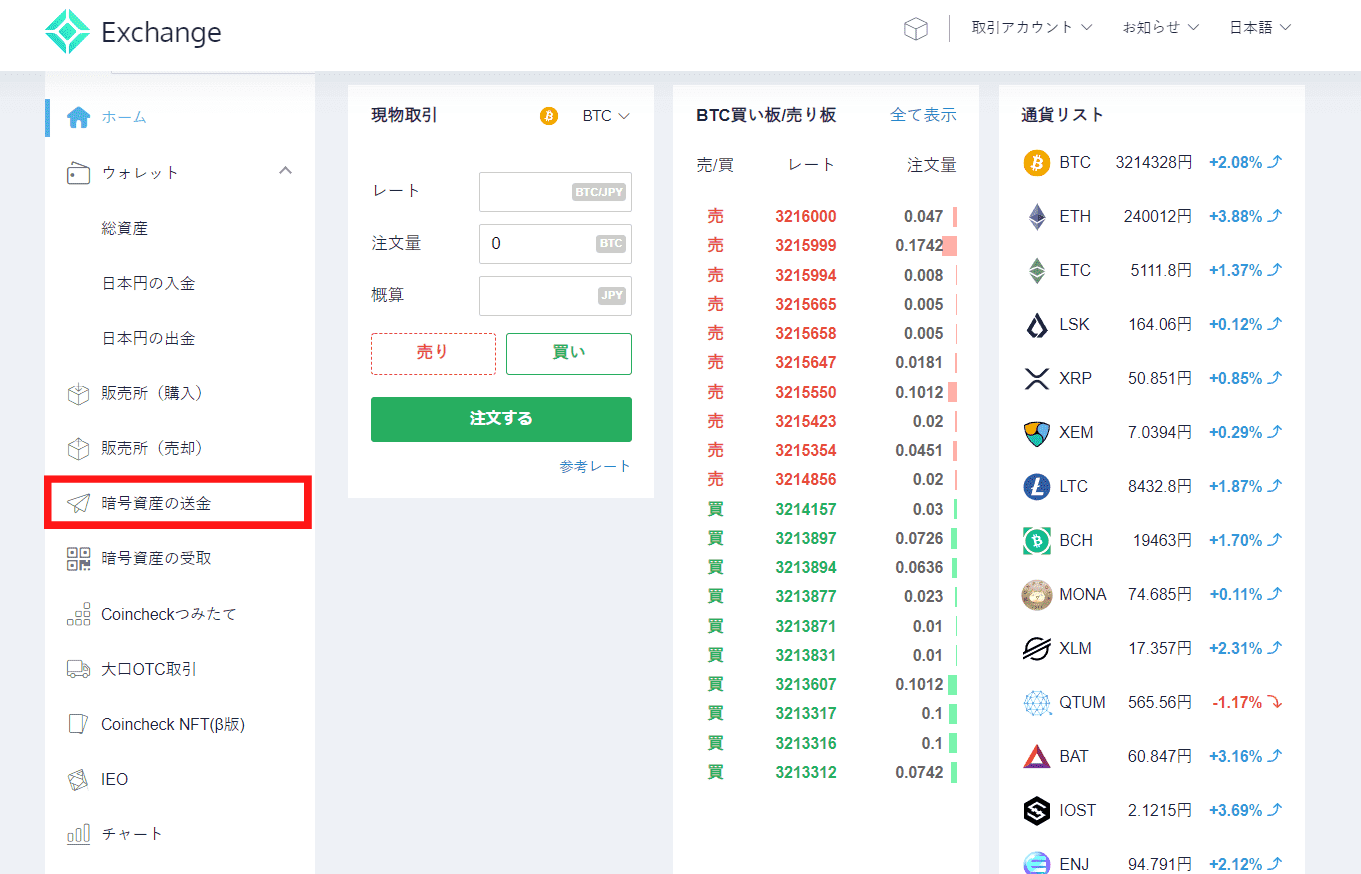Image resolution: width=1361 pixels, height=874 pixels.
Task: Click the QTUM change -1.17%
Action: [1237, 702]
